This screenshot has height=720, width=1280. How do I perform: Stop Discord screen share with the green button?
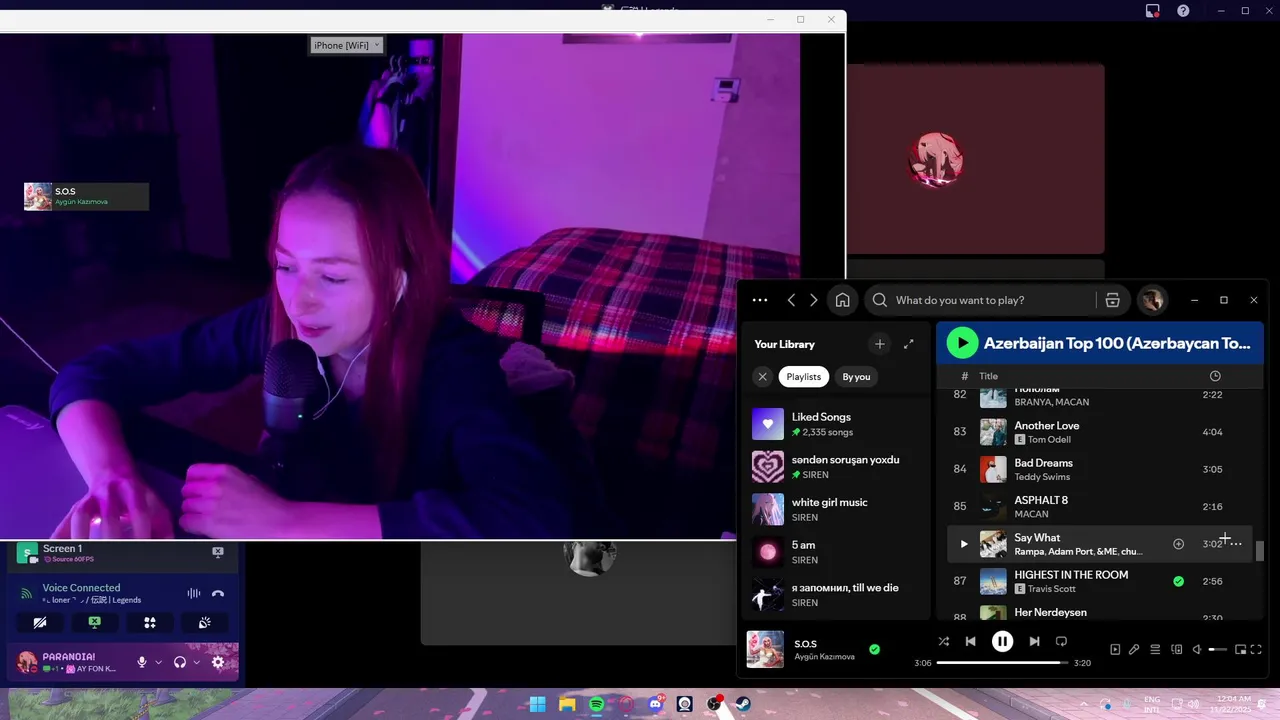94,622
